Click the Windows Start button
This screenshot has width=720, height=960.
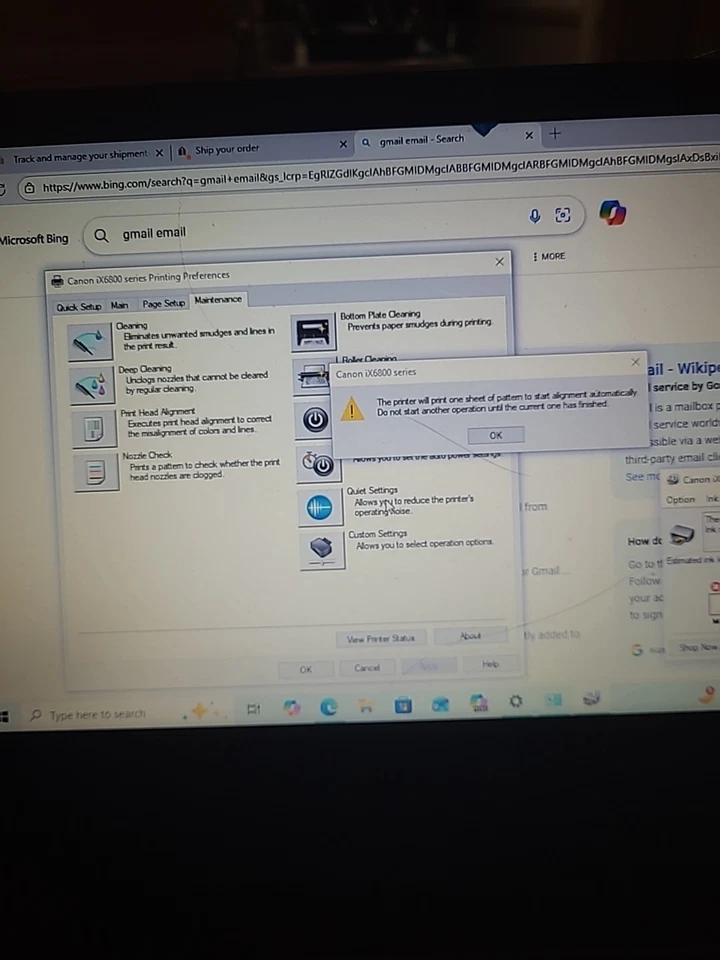point(4,716)
